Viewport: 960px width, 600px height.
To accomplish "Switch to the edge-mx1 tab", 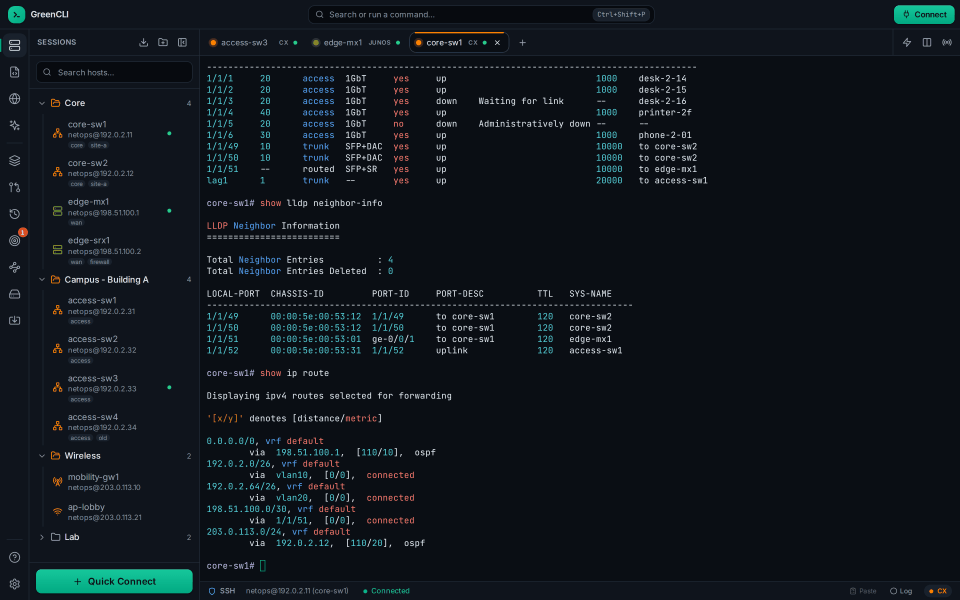I will click(x=355, y=43).
